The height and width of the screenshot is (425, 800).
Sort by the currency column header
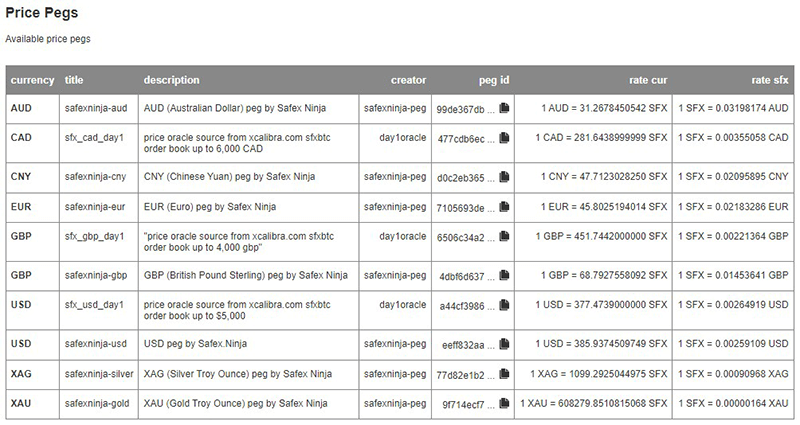(33, 80)
